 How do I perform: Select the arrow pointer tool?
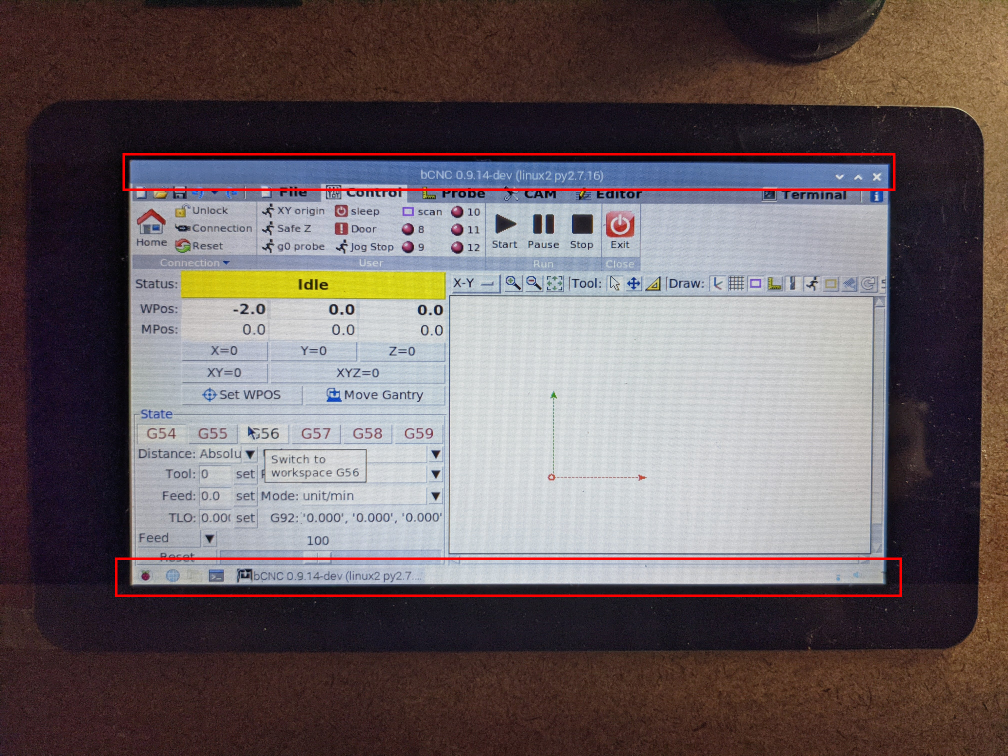pyautogui.click(x=615, y=284)
